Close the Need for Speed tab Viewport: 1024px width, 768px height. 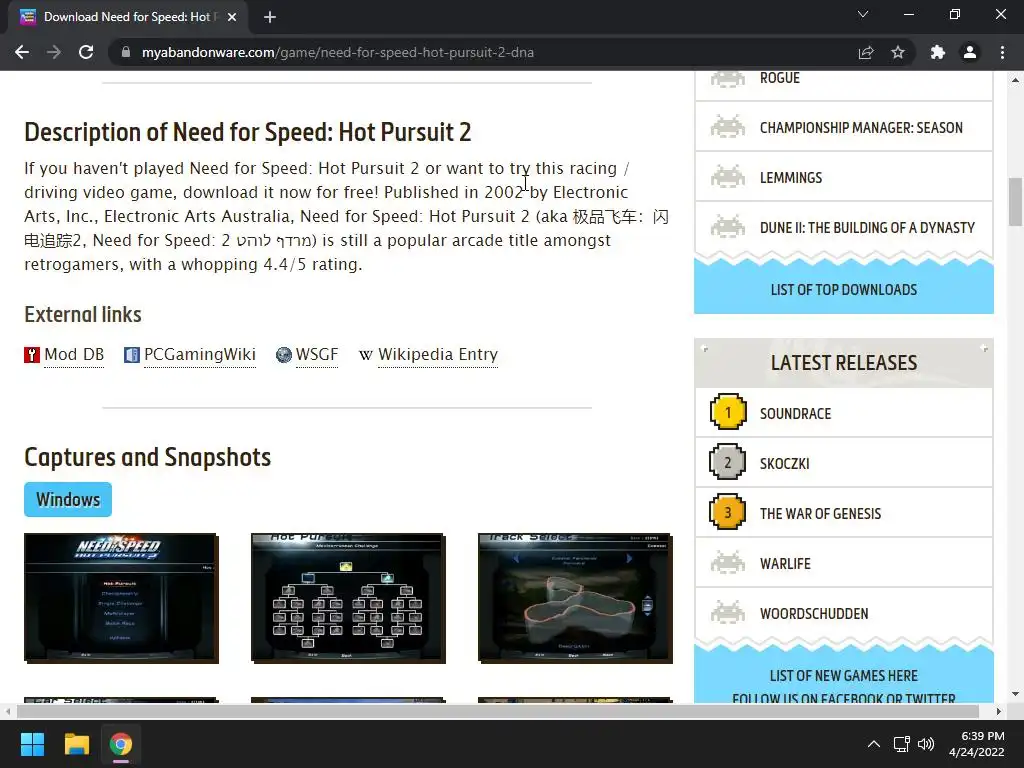click(x=232, y=17)
